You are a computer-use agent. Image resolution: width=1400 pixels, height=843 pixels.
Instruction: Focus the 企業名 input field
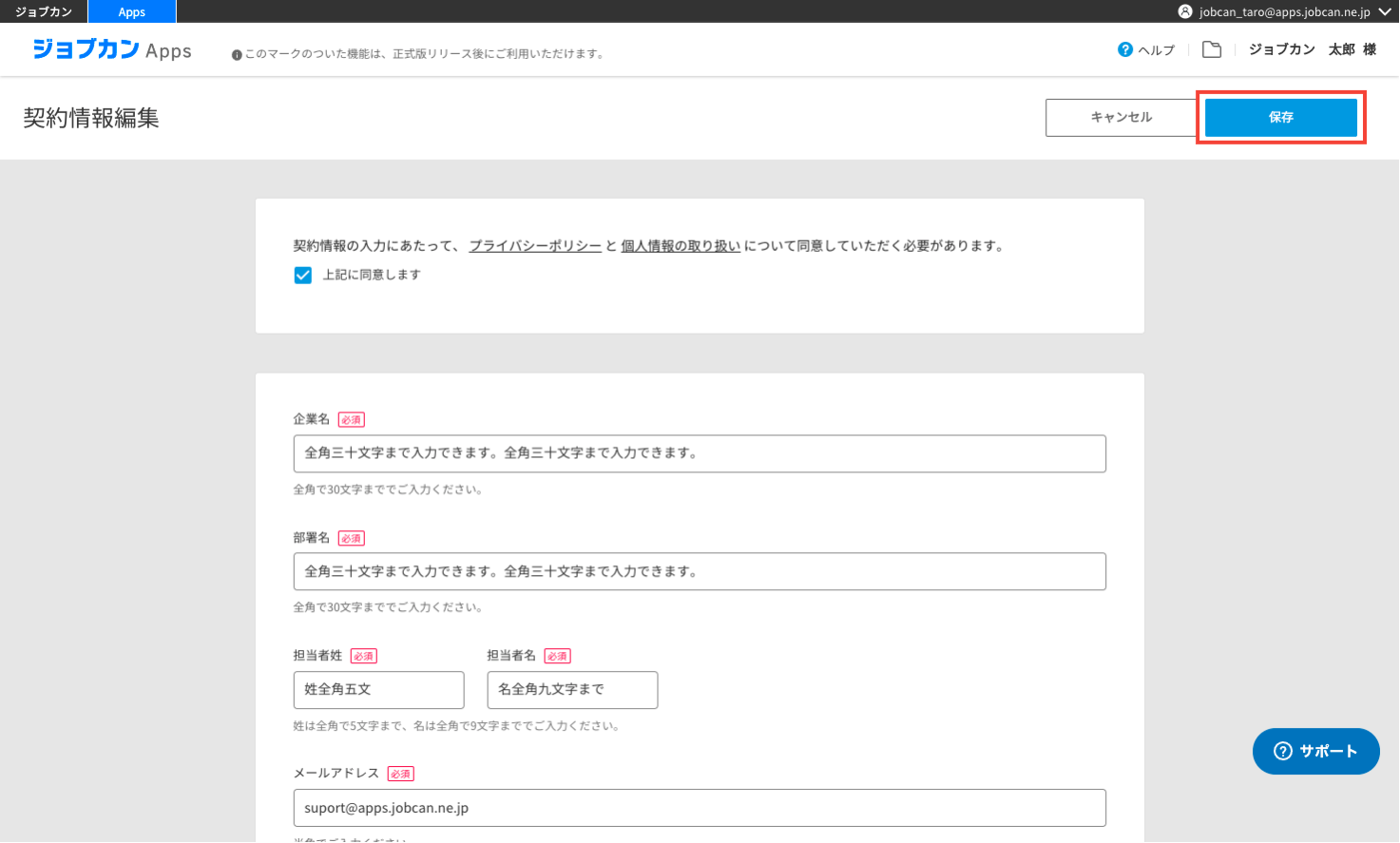[x=700, y=453]
